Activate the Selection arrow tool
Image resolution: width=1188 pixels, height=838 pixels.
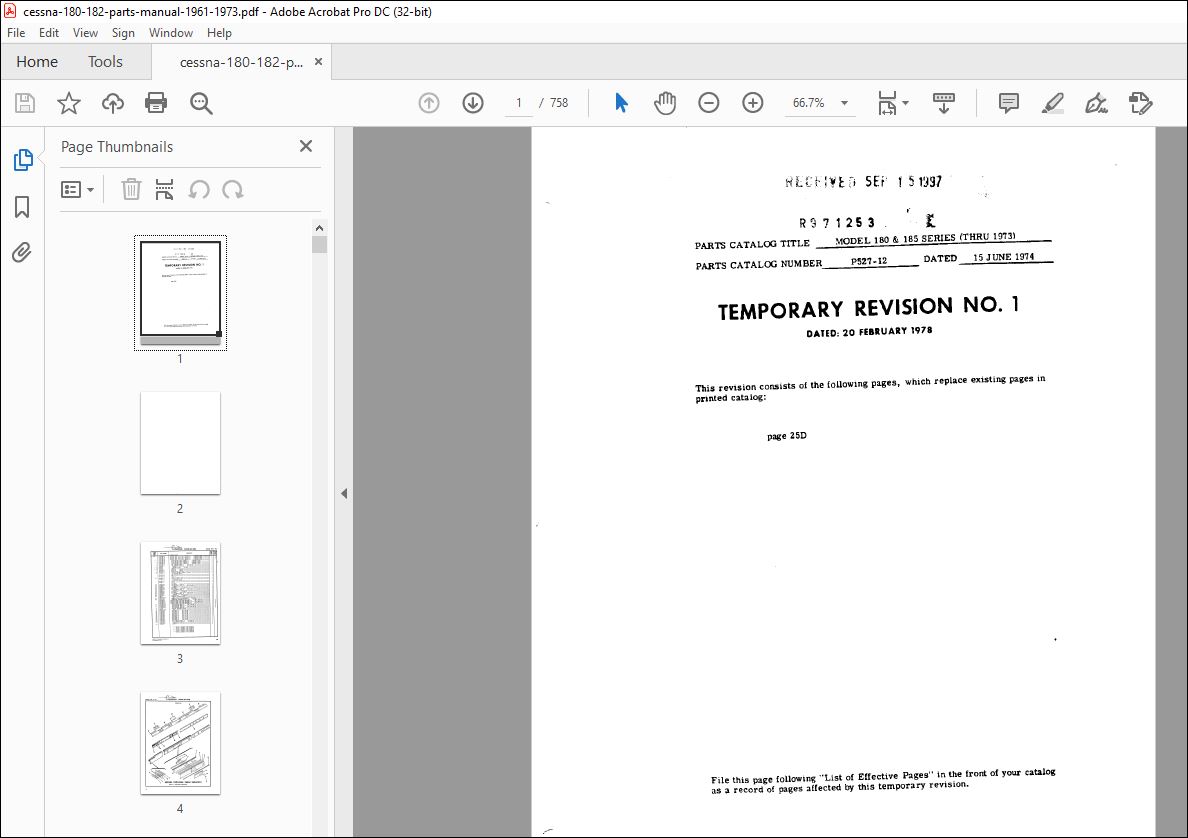click(621, 103)
